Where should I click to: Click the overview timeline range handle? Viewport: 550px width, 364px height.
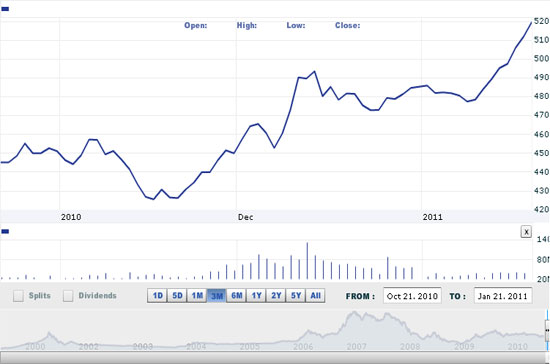click(x=547, y=330)
